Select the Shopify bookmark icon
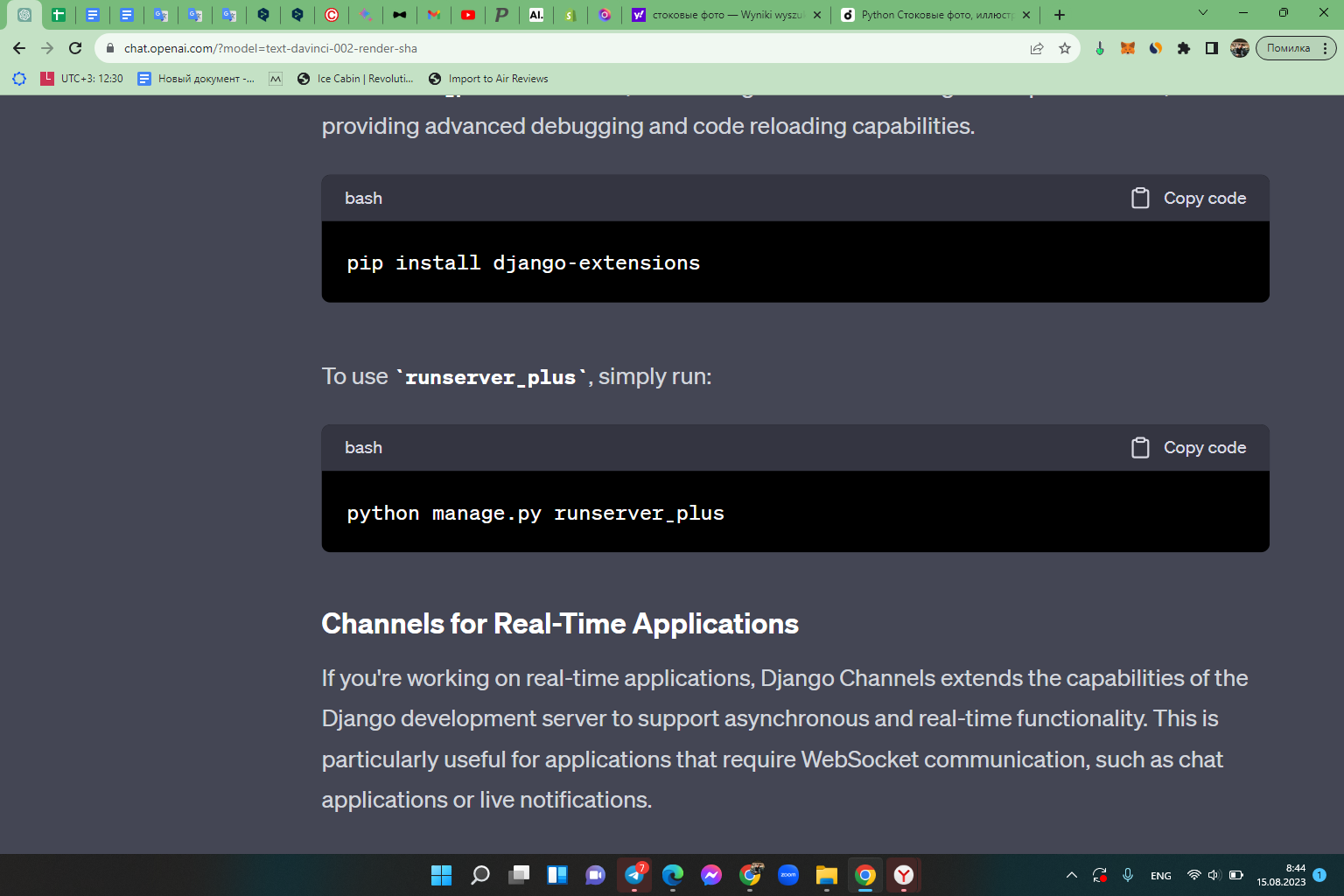1344x896 pixels. point(570,15)
